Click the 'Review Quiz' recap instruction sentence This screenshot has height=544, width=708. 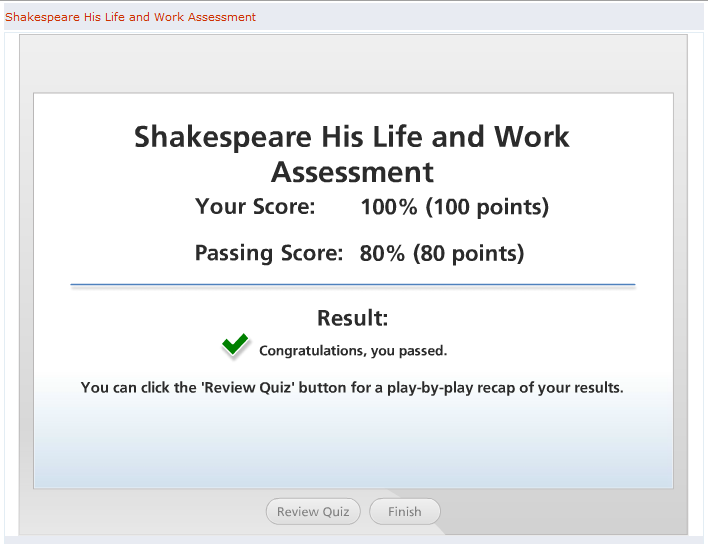coord(352,388)
